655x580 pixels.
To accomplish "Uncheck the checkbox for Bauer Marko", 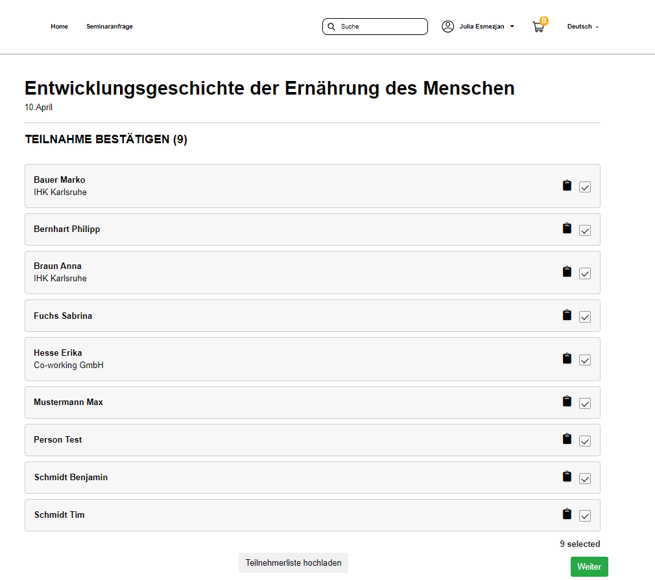I will (x=585, y=187).
